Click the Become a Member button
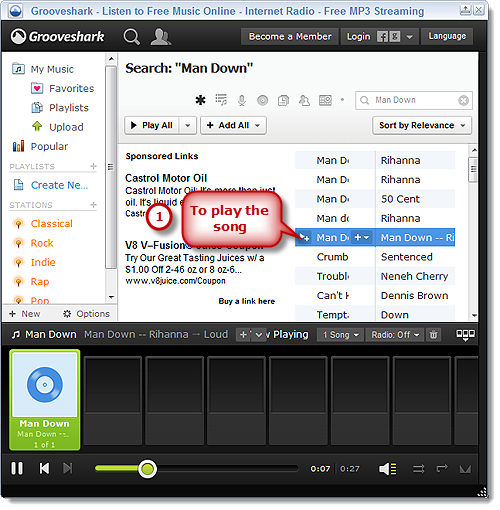Screen dimensions: 500x510 pos(290,36)
